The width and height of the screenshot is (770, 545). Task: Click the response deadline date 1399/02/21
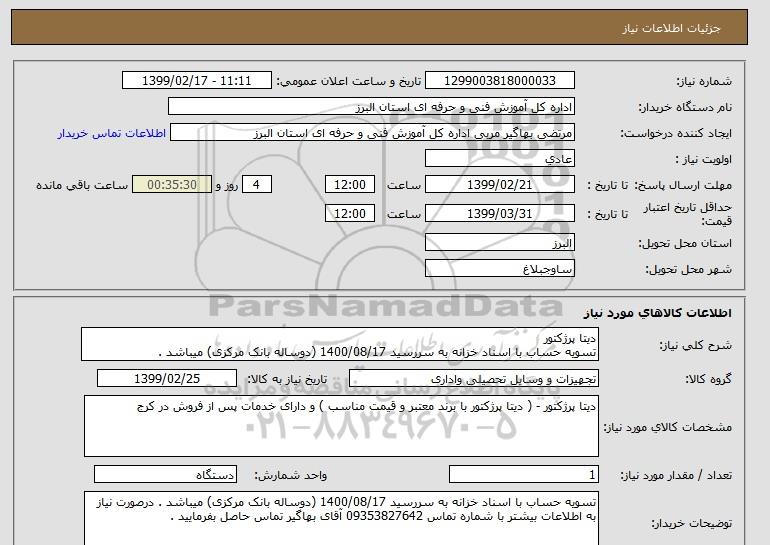tap(499, 185)
